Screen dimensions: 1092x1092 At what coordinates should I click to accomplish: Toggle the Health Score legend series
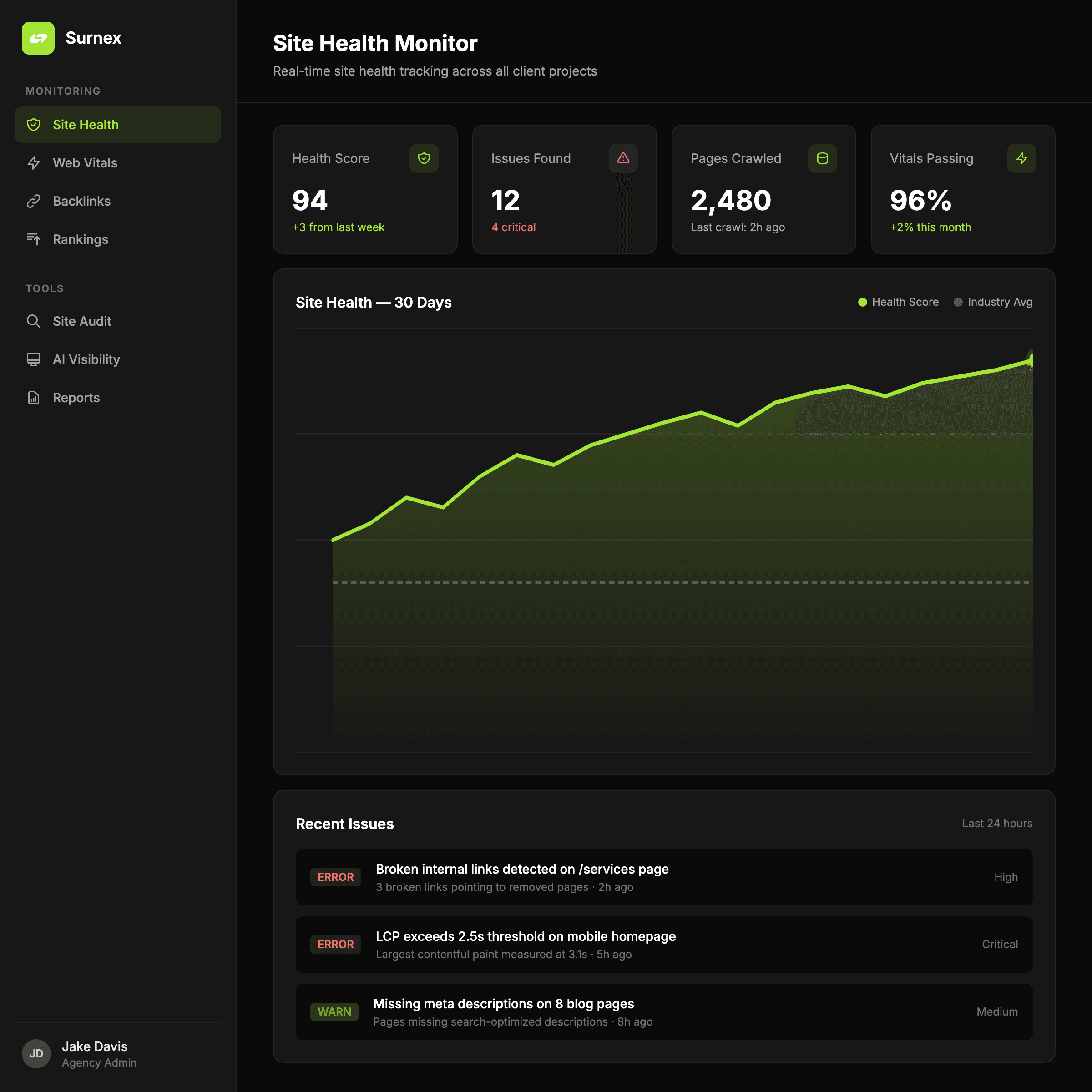898,302
